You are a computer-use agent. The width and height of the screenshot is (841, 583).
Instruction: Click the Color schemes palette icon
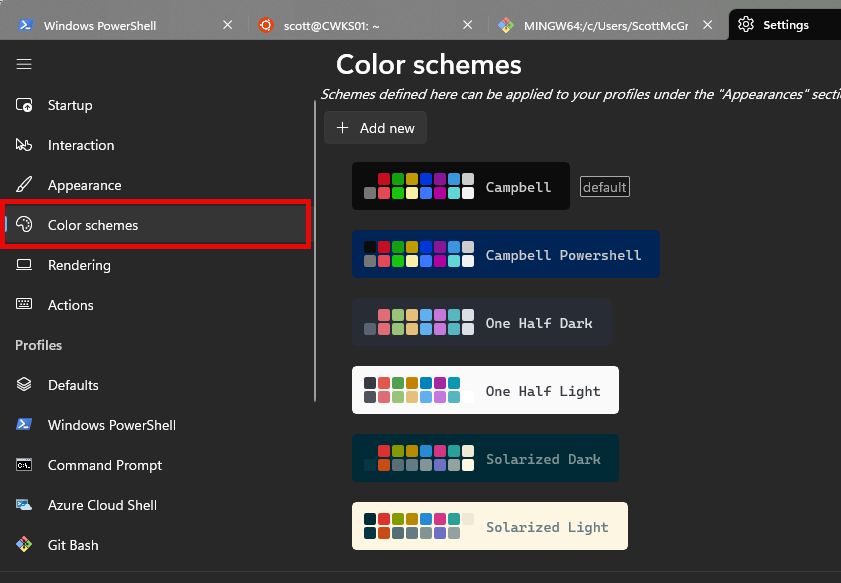pyautogui.click(x=24, y=225)
